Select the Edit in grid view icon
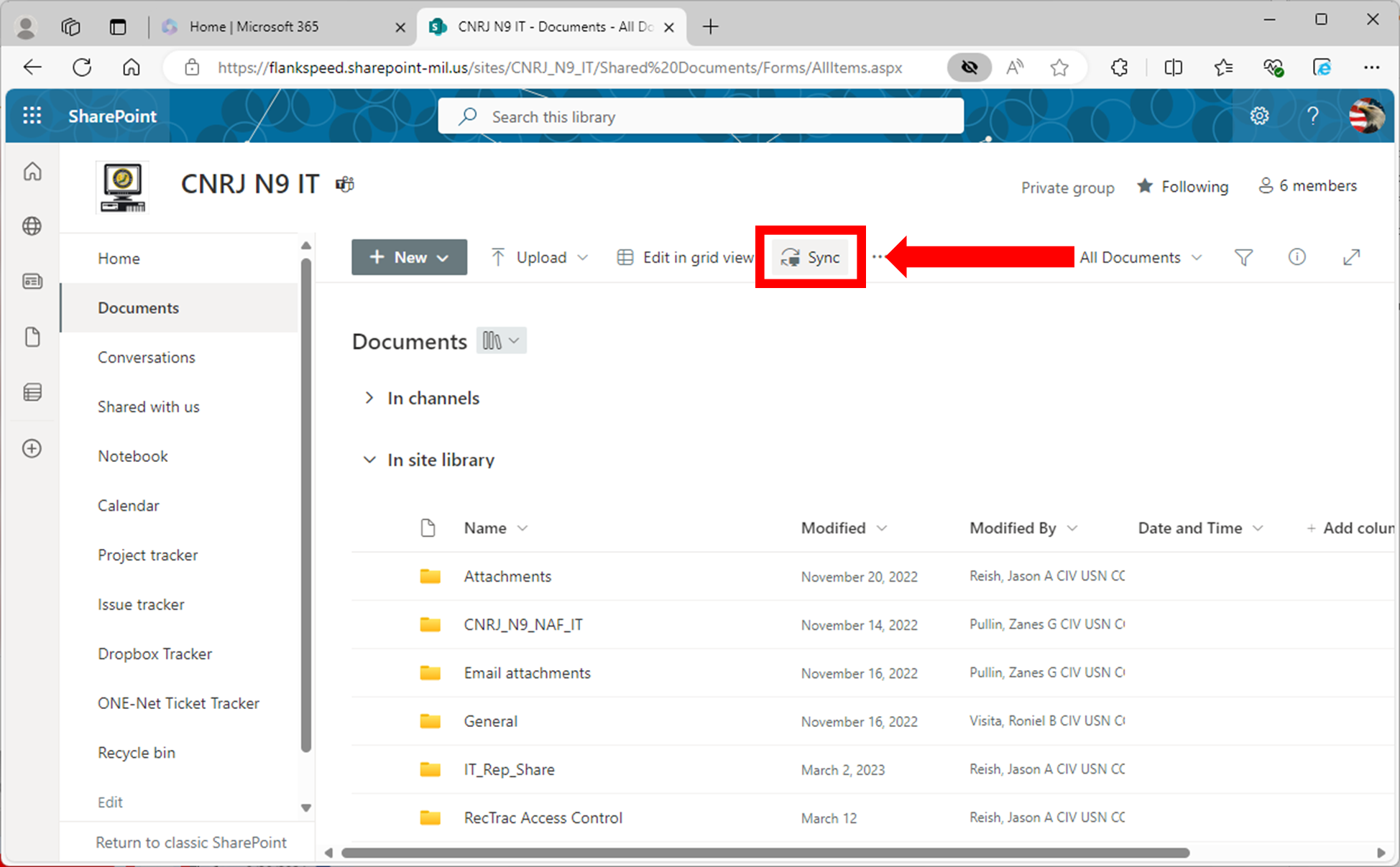Viewport: 1400px width, 867px height. point(625,257)
